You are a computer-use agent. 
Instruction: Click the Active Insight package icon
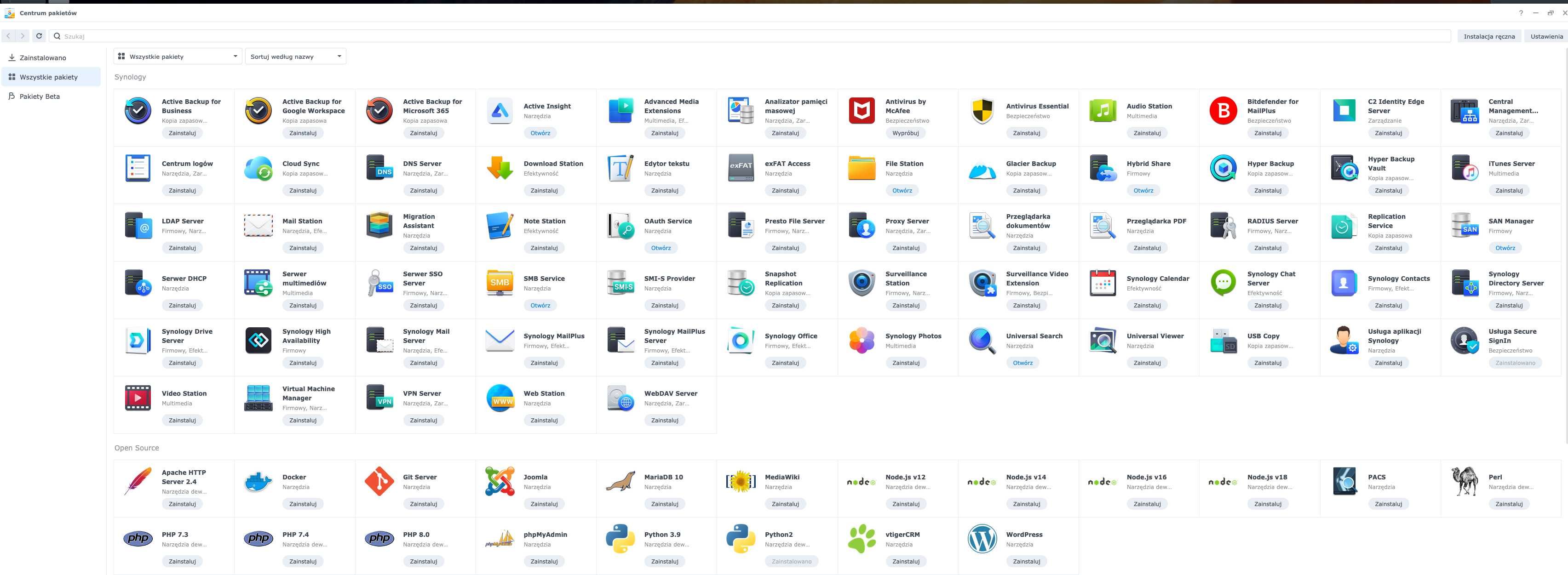click(x=500, y=111)
